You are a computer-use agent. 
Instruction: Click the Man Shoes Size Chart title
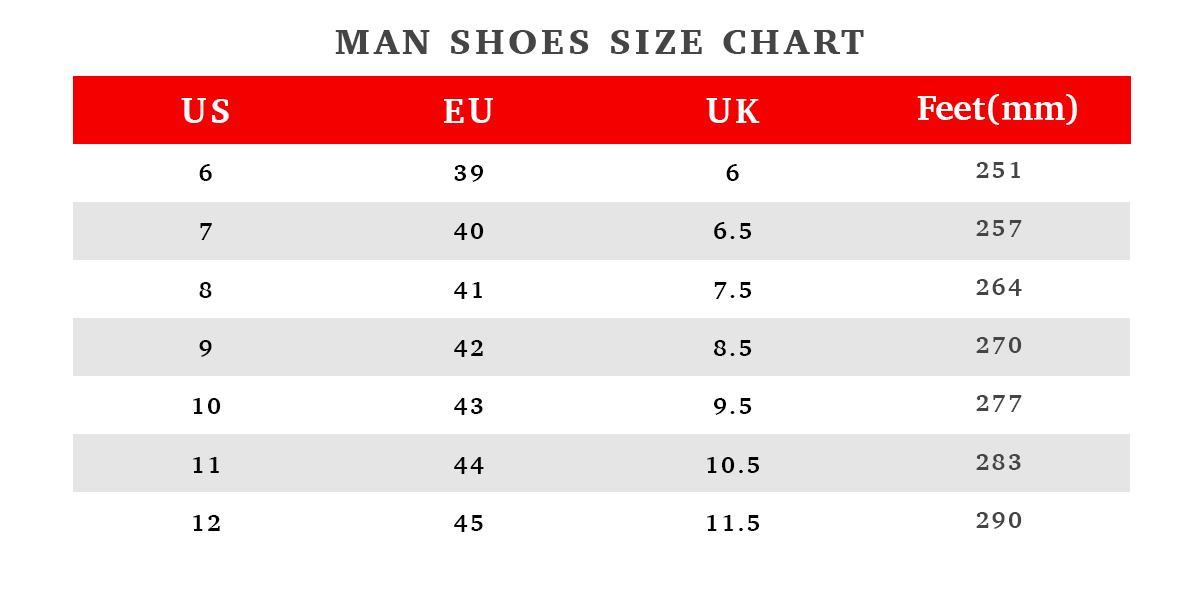pyautogui.click(x=600, y=43)
